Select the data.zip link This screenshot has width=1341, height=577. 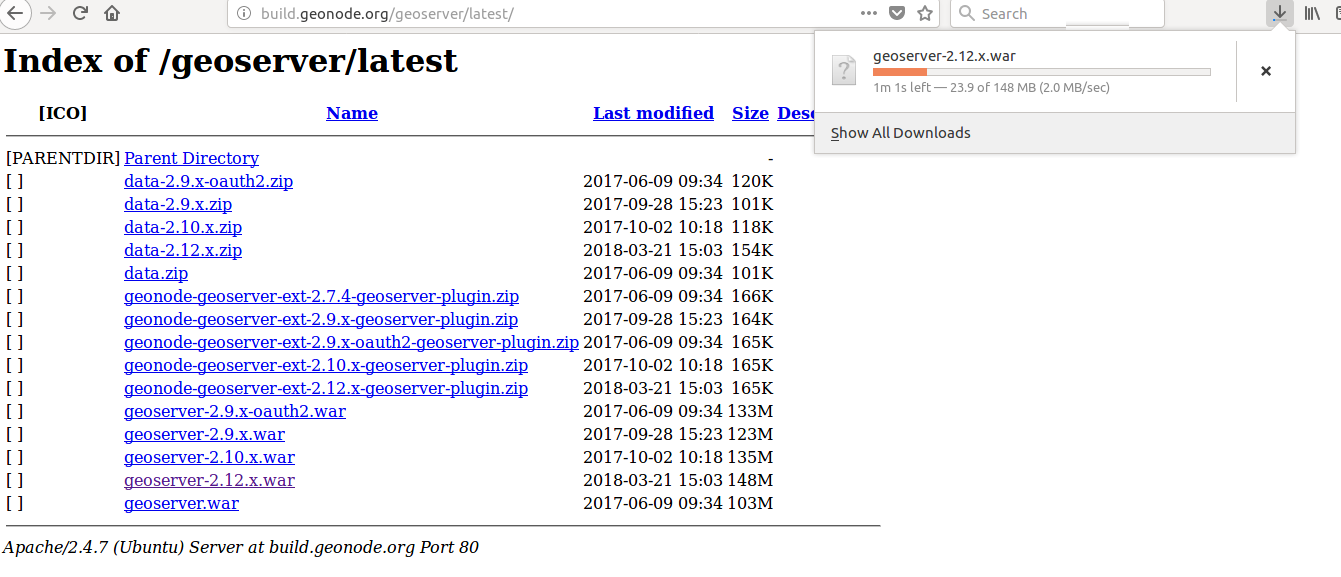156,273
